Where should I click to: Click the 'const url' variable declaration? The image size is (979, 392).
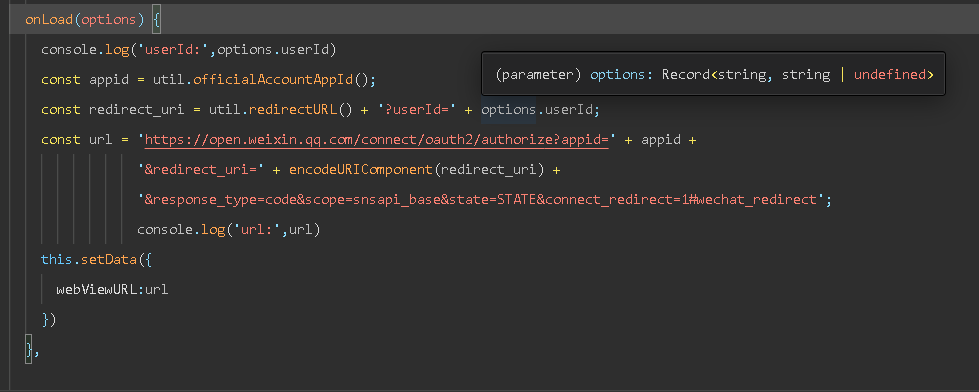point(77,140)
